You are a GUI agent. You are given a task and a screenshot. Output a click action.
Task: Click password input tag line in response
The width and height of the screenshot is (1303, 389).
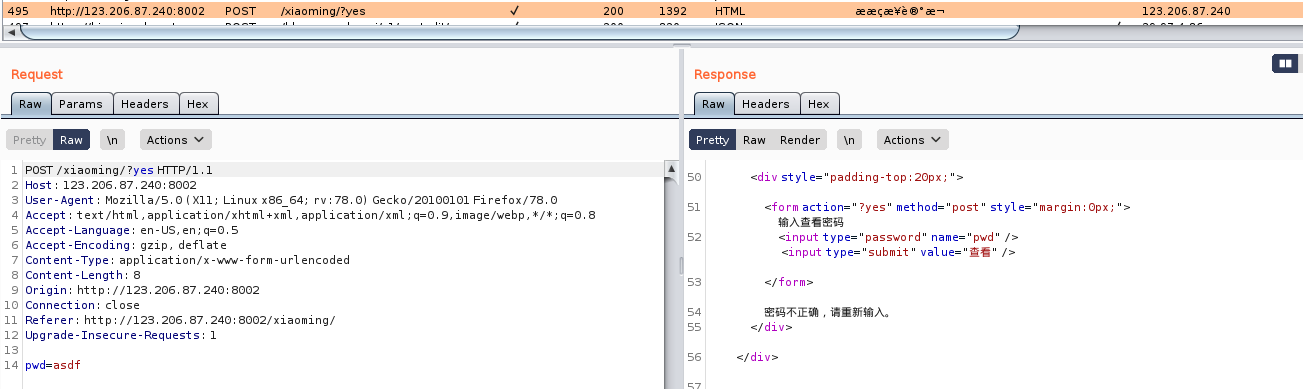tap(898, 237)
